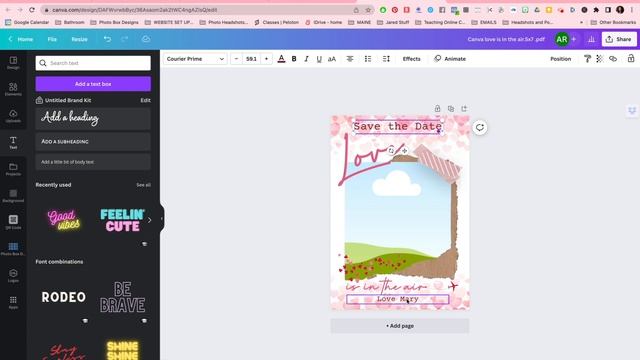Select the Shine font combination

click(122, 350)
